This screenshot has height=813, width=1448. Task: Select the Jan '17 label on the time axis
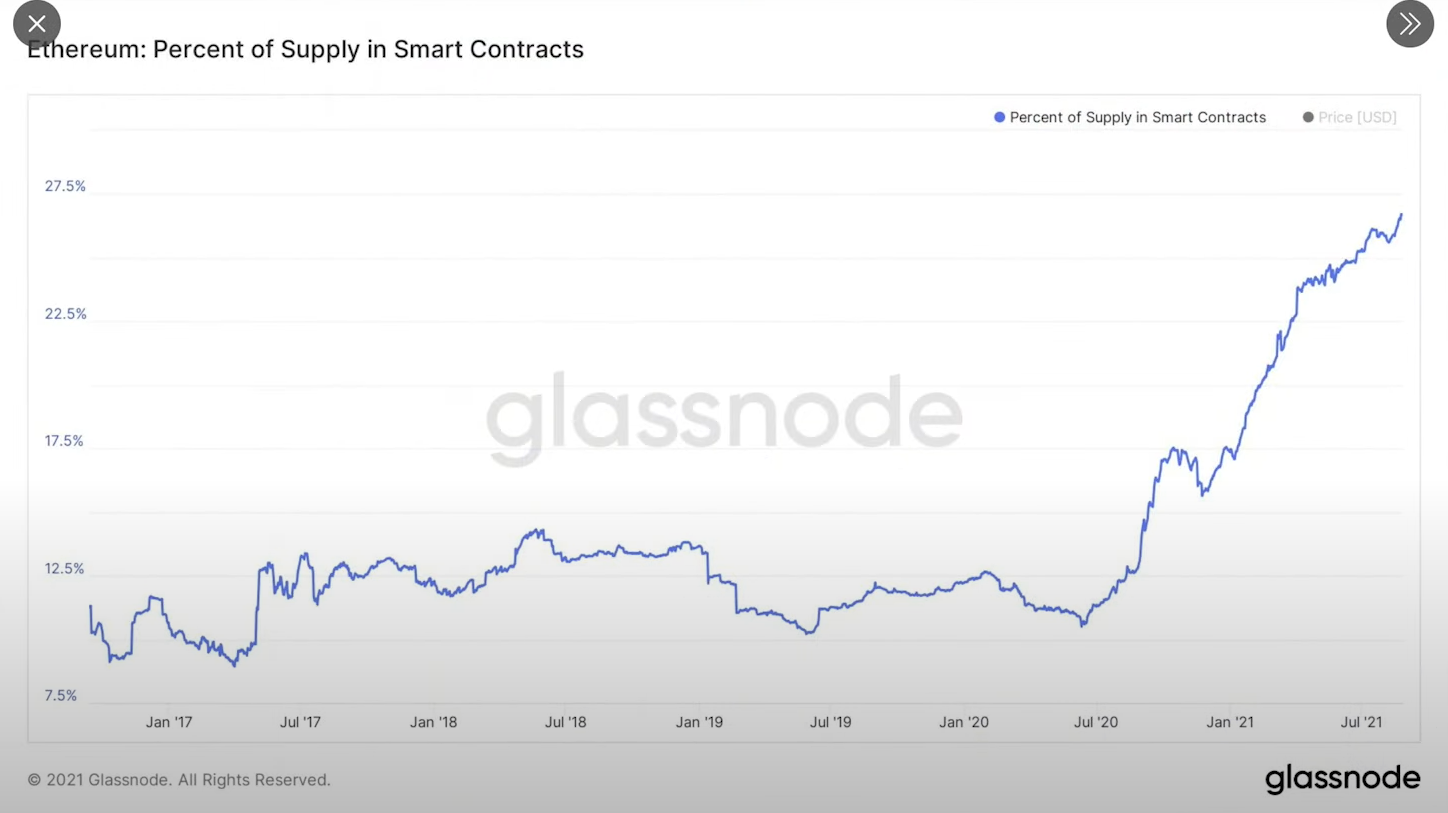pyautogui.click(x=169, y=722)
